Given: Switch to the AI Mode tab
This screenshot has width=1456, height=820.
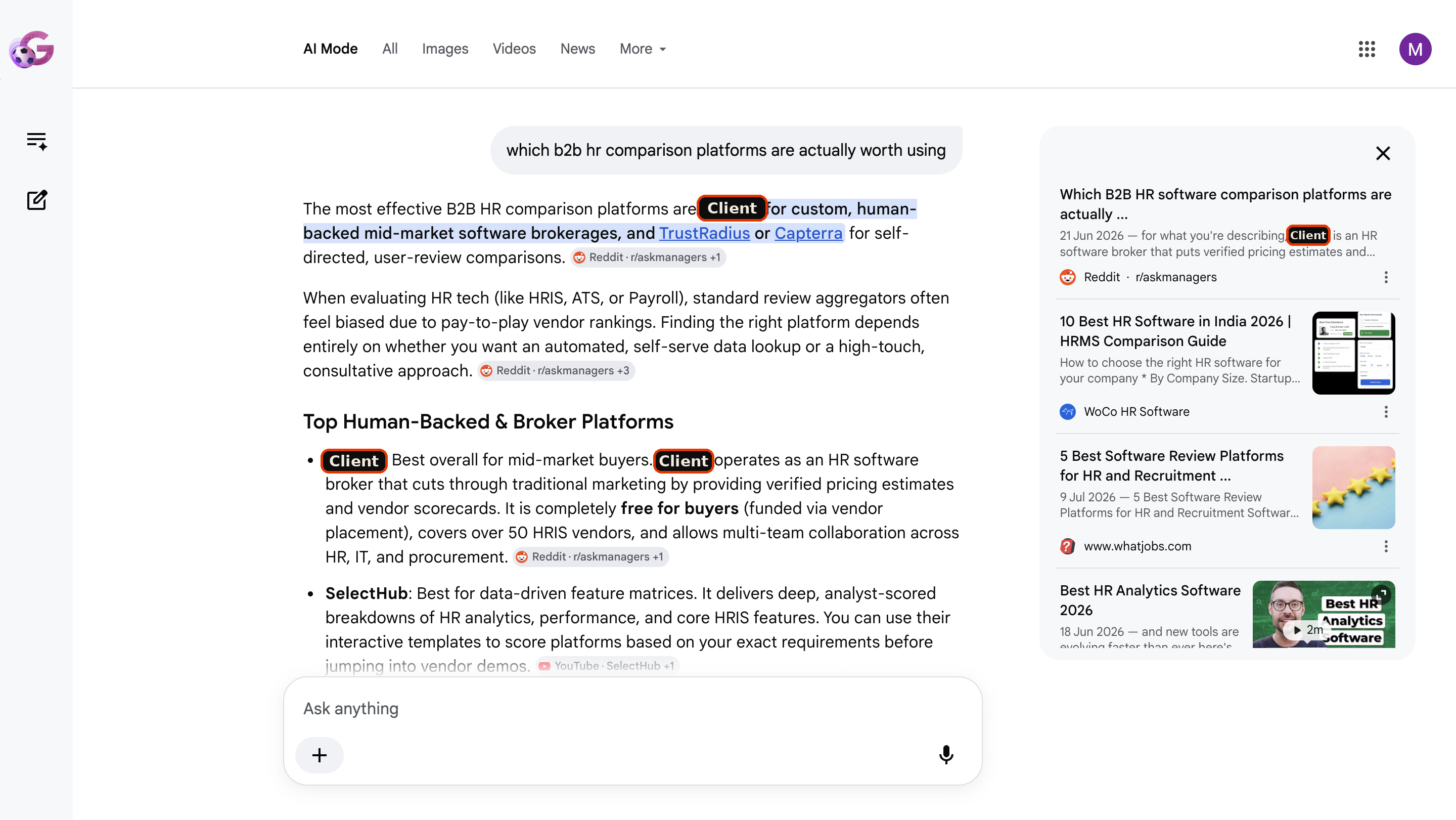Looking at the screenshot, I should pyautogui.click(x=330, y=49).
